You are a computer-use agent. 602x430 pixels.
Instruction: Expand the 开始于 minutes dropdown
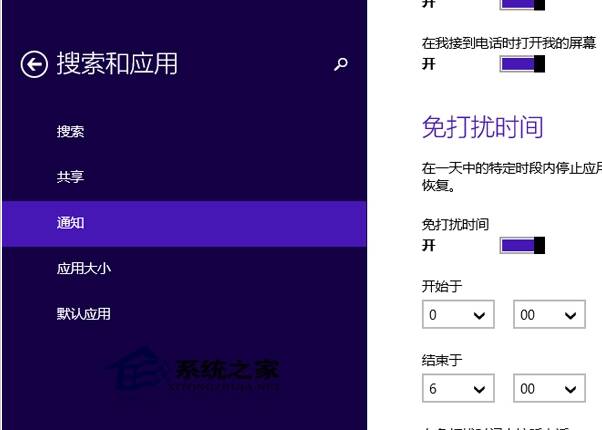549,314
